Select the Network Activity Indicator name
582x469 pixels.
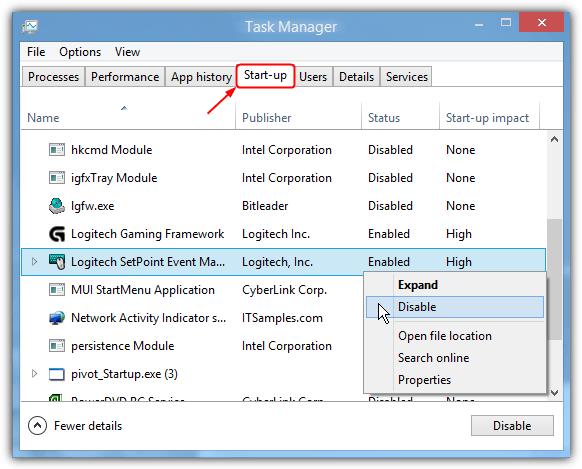[148, 318]
